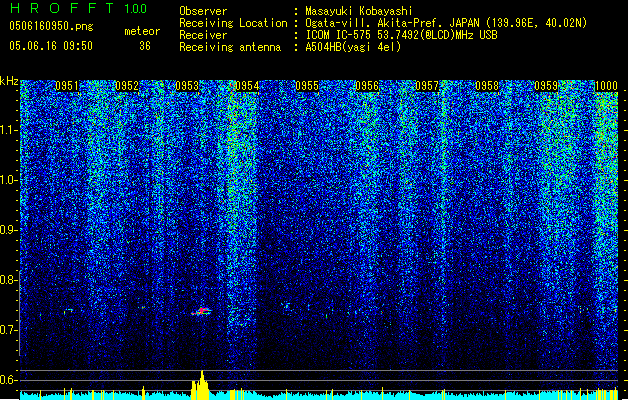Click the 0.6 kHz axis label
Viewport: 629px width, 400px height.
[9, 380]
